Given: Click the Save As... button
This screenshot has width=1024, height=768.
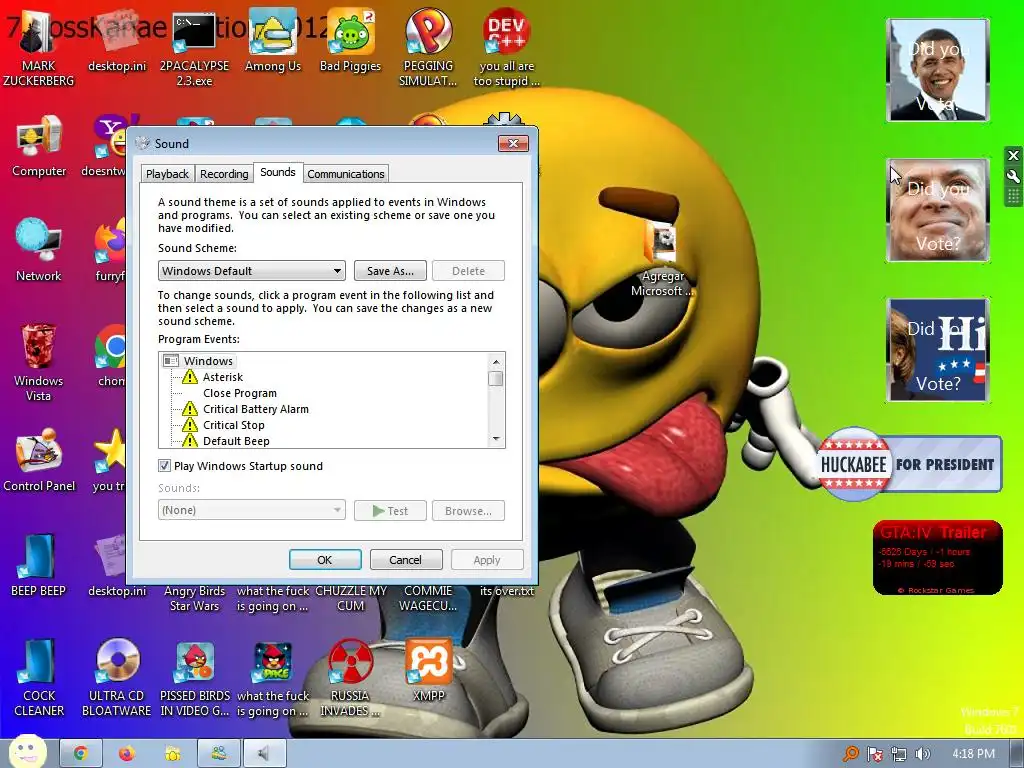Looking at the screenshot, I should click(390, 270).
